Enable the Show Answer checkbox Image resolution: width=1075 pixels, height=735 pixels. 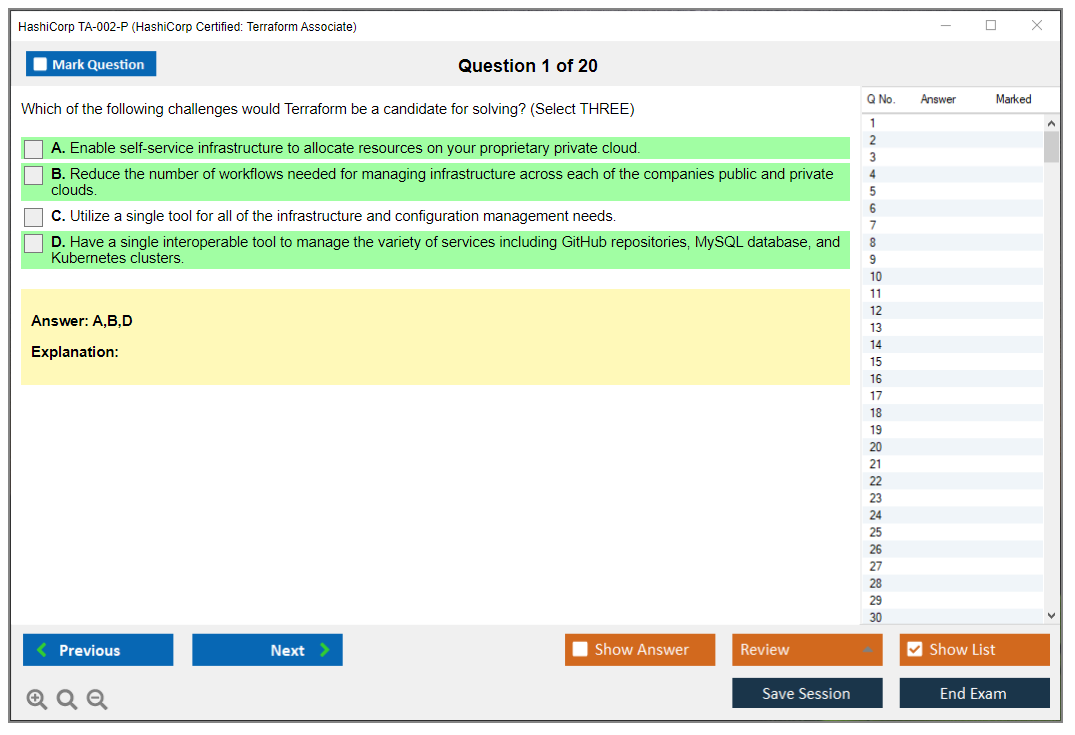pyautogui.click(x=580, y=650)
